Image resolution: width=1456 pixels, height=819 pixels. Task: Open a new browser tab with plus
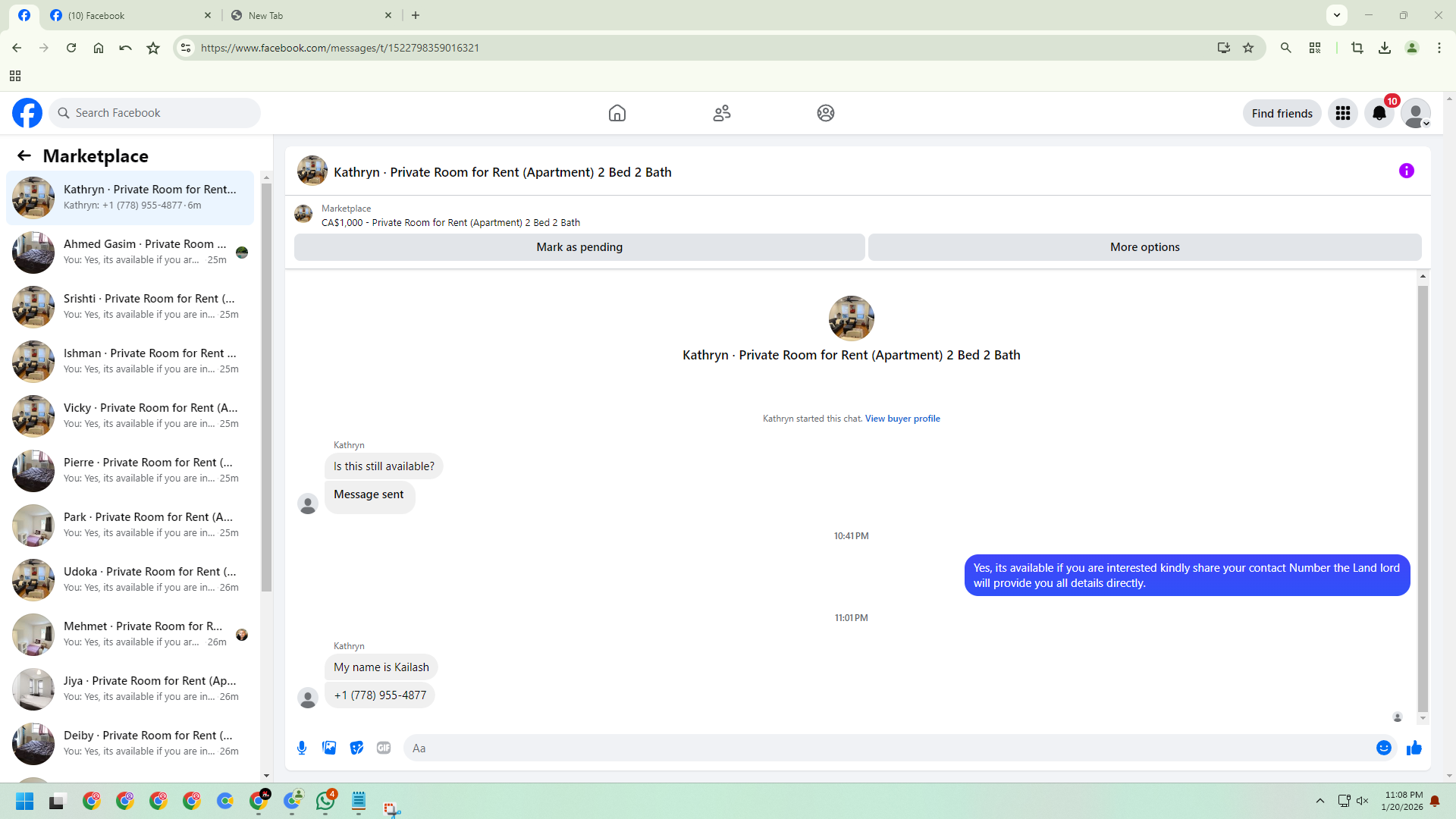coord(416,15)
